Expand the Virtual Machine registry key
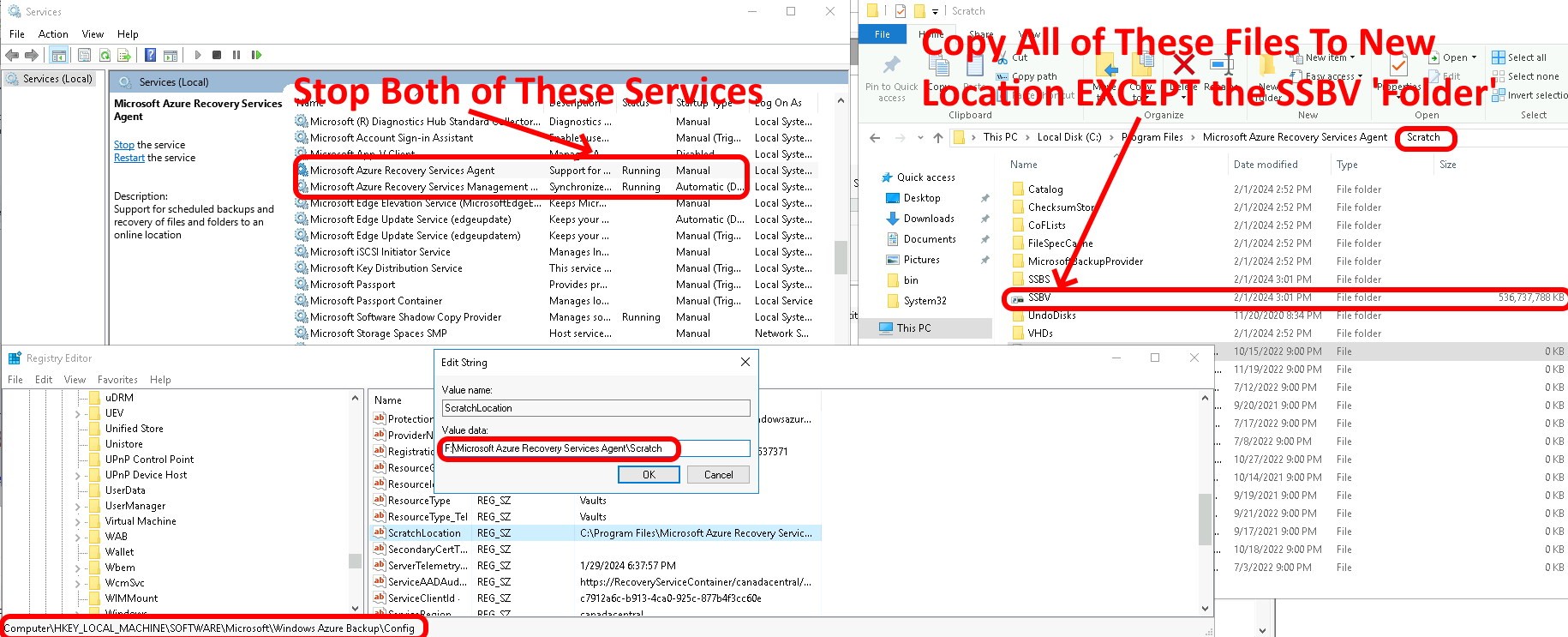Image resolution: width=1568 pixels, height=637 pixels. coord(78,521)
